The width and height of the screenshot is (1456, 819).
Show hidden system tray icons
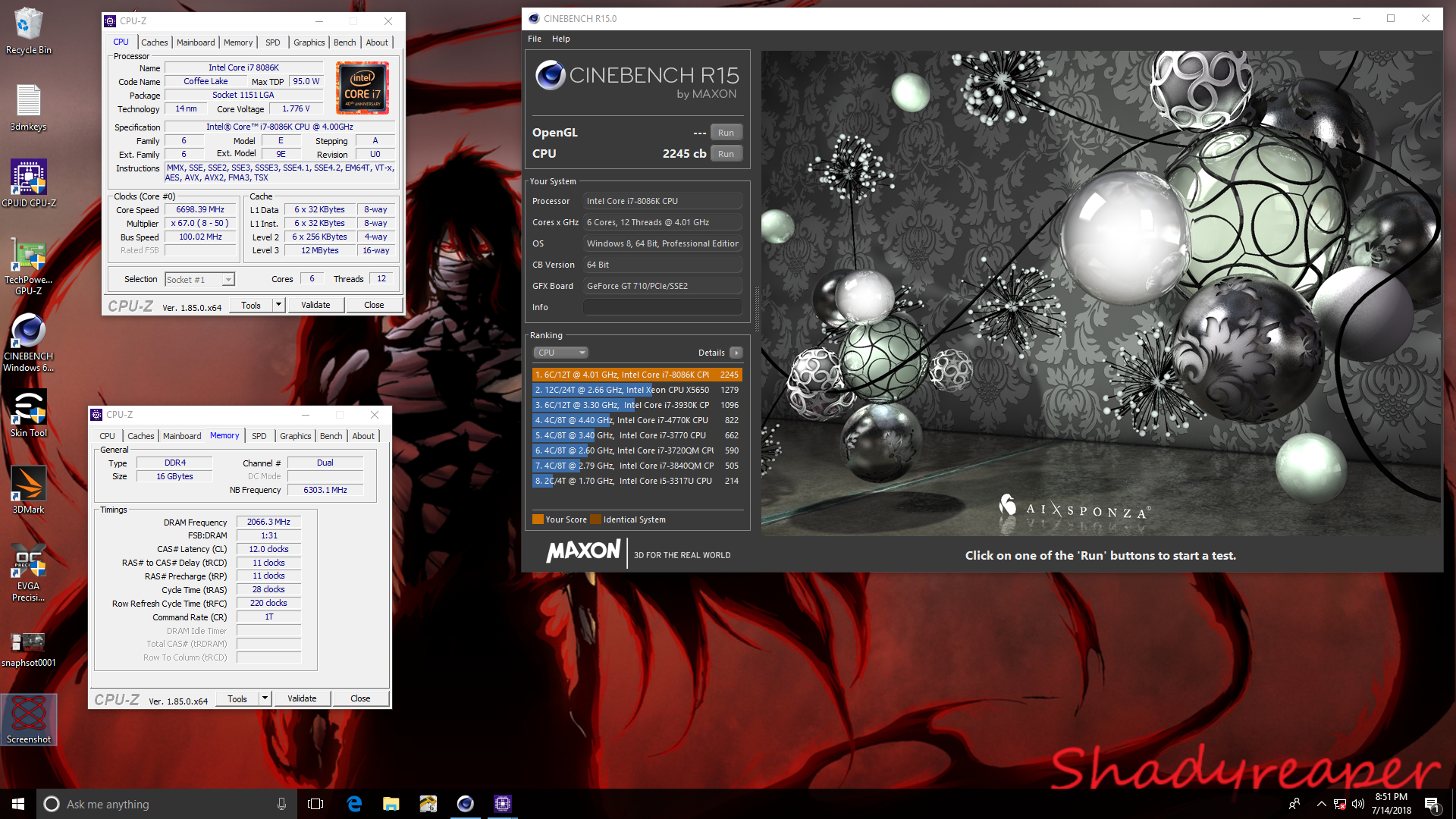(x=1322, y=804)
